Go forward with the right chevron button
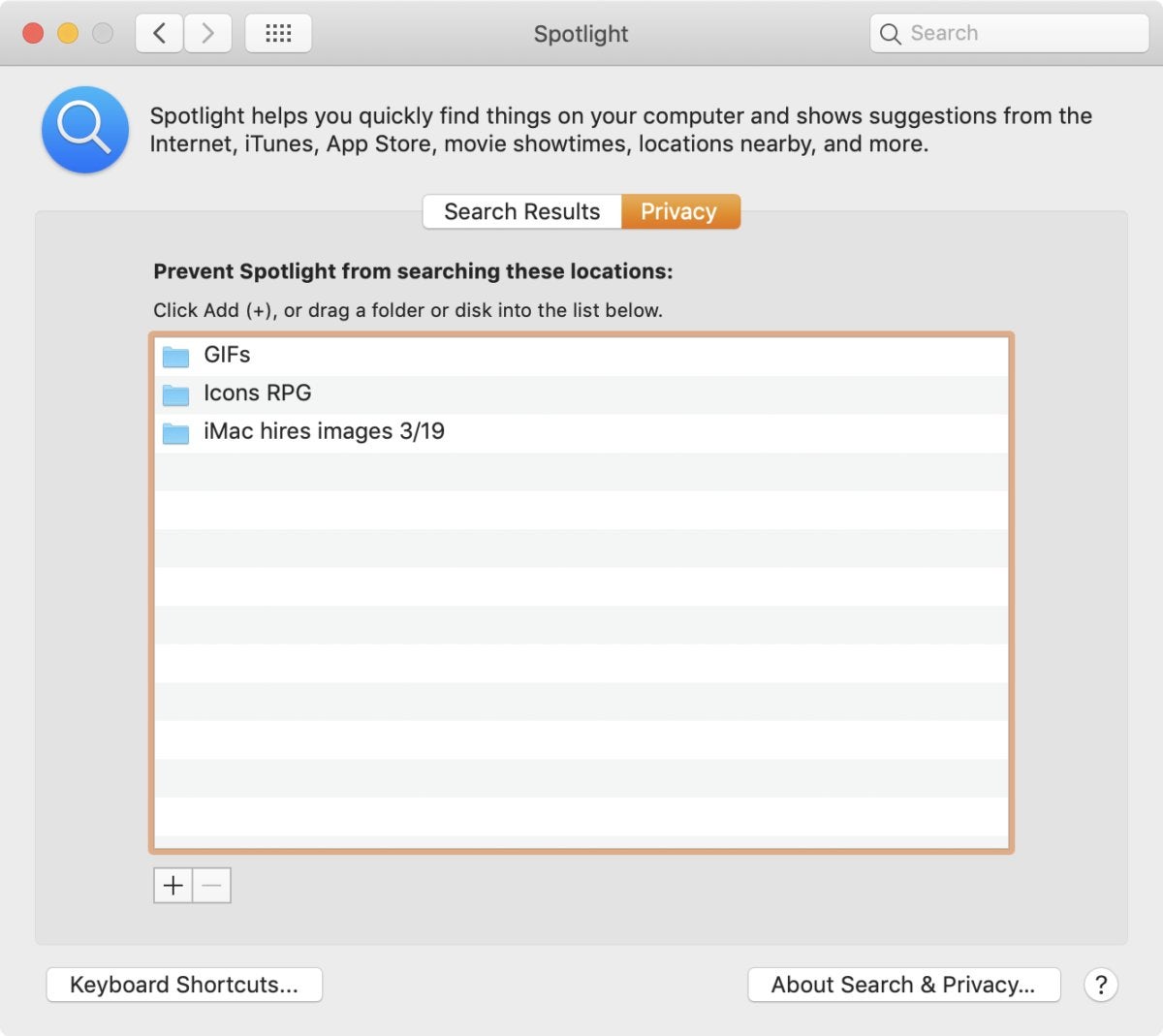1163x1036 pixels. pos(207,34)
